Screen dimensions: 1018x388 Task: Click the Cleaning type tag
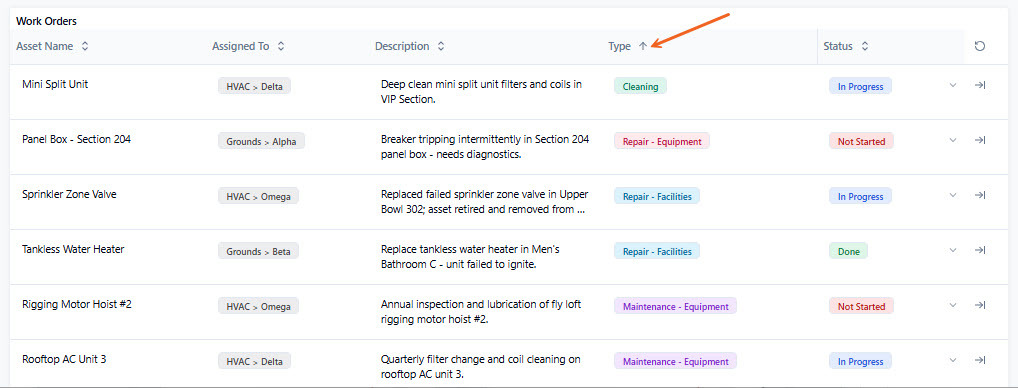click(640, 86)
